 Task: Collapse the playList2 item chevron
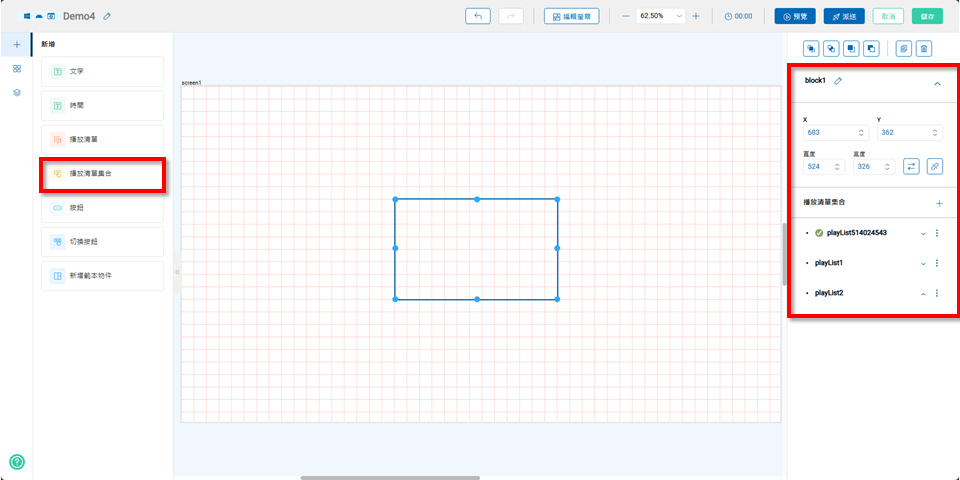coord(923,293)
